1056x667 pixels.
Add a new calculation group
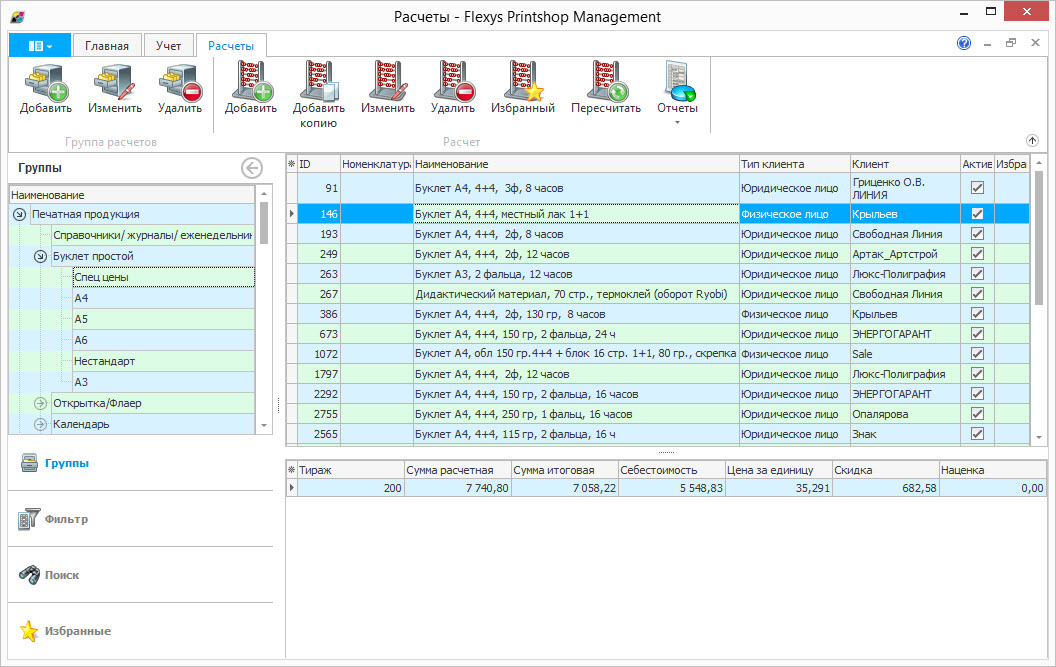pos(46,90)
